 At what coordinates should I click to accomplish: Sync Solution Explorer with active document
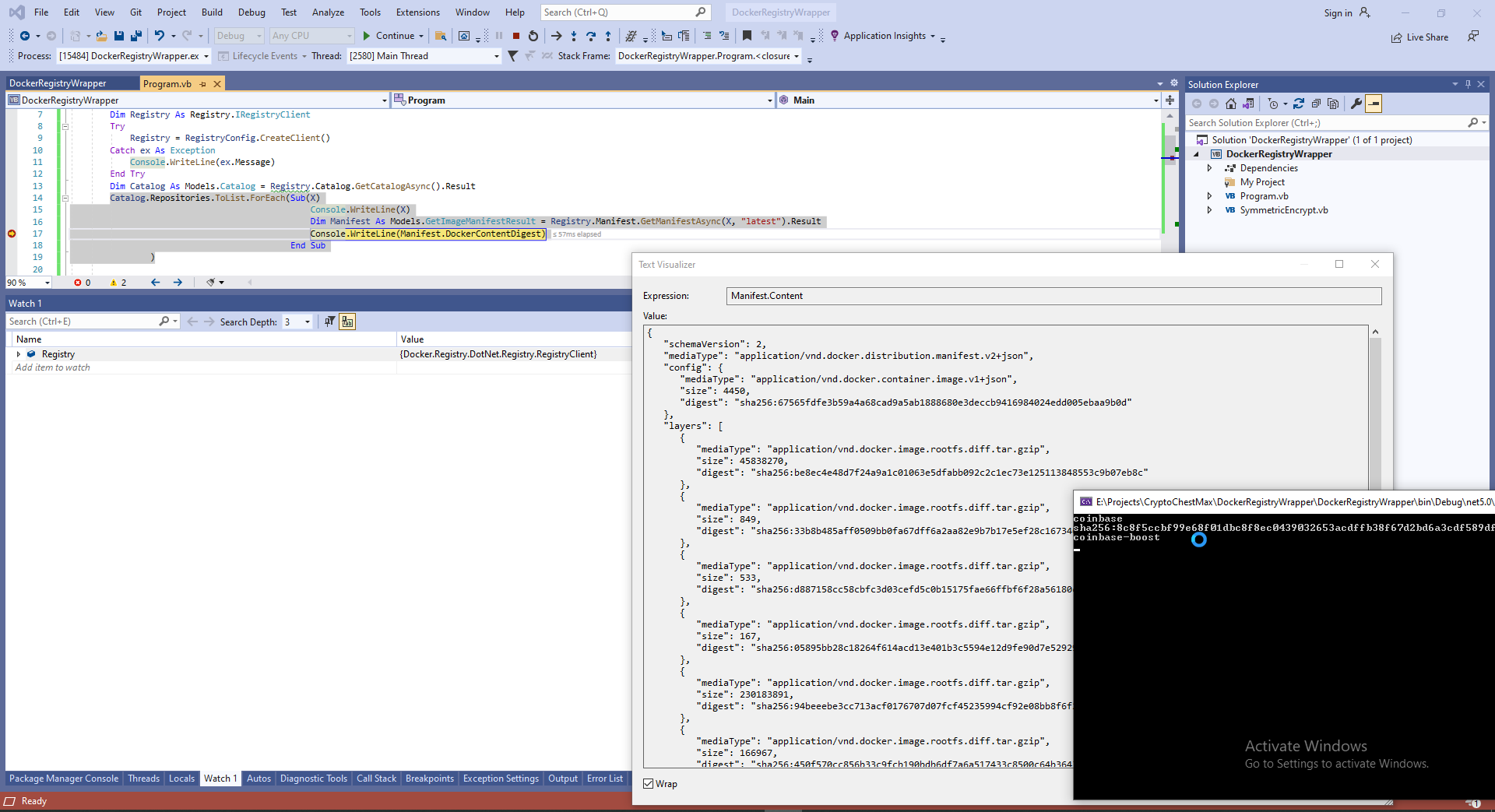coord(1299,104)
